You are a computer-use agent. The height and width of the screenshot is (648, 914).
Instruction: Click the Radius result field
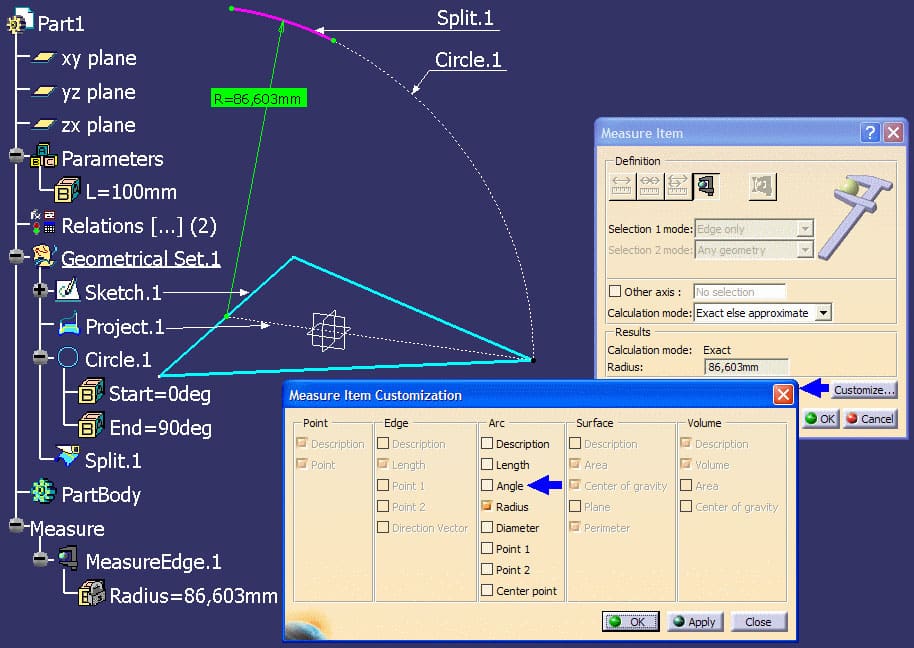tap(746, 367)
